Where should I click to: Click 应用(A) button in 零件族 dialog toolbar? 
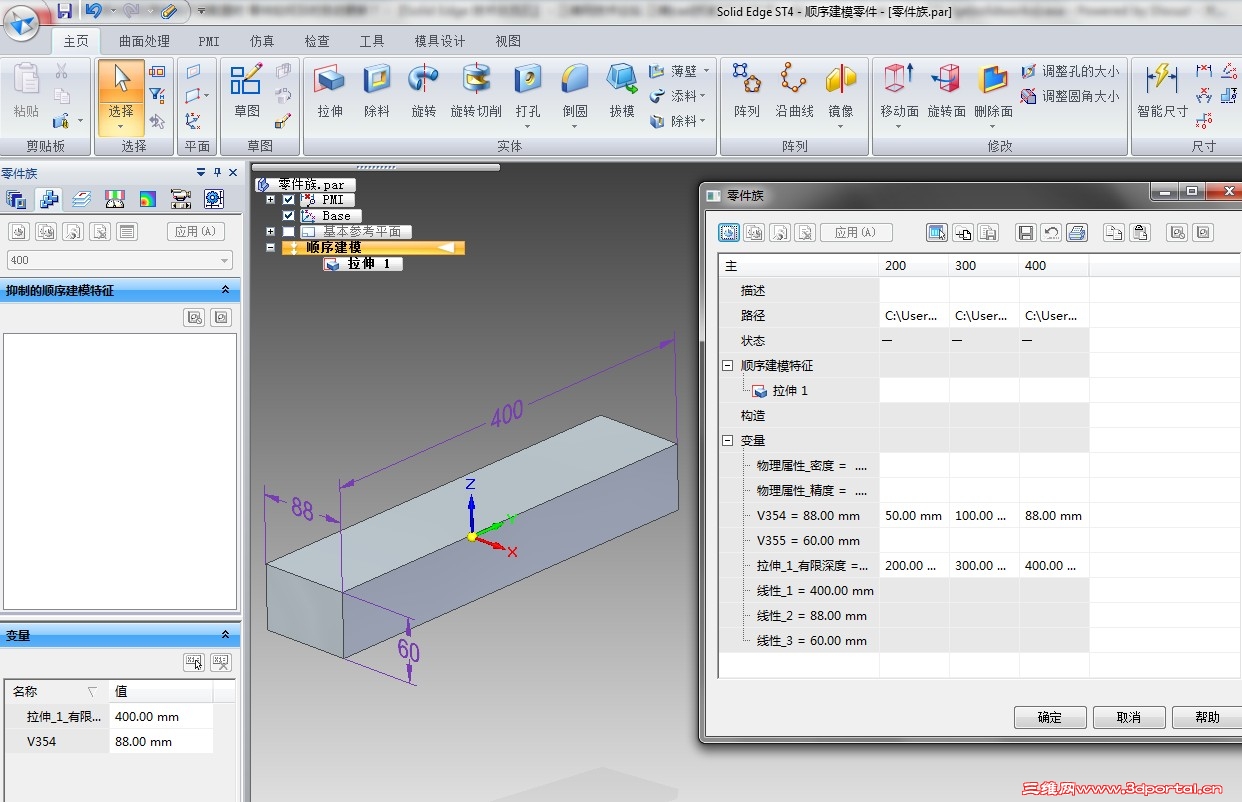856,232
